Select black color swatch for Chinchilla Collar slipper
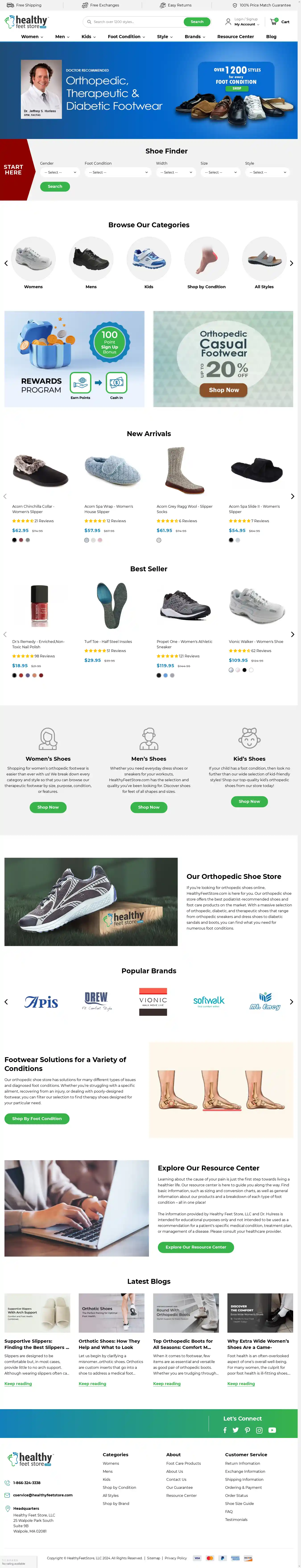 click(14, 540)
